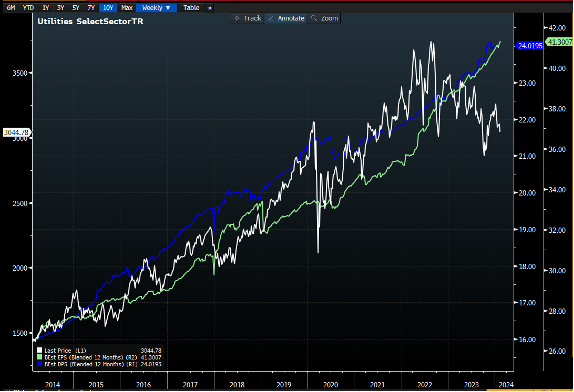
Task: Click the 41.3007 value in the legend
Action: (151, 357)
